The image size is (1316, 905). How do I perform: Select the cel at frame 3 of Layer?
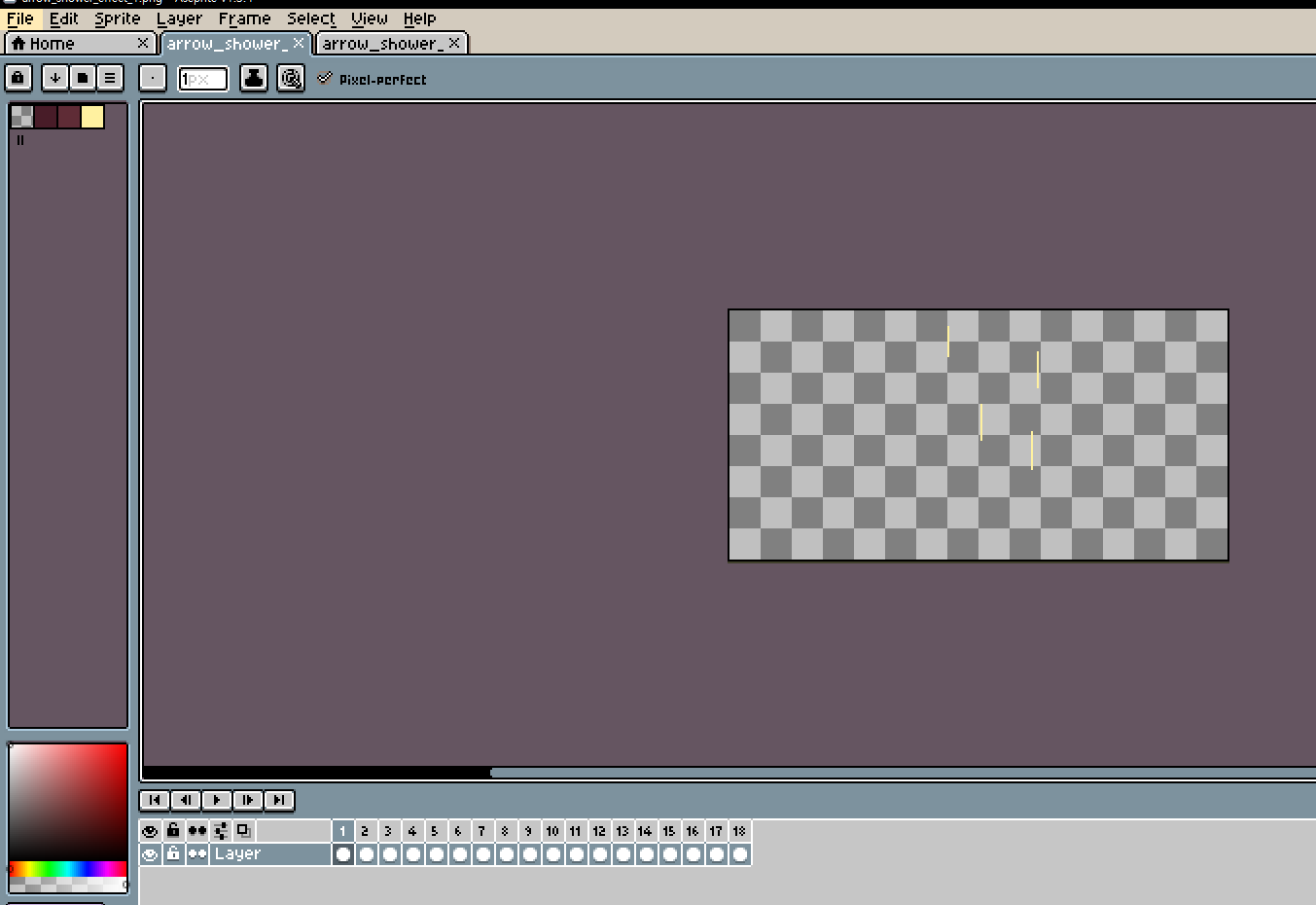390,854
